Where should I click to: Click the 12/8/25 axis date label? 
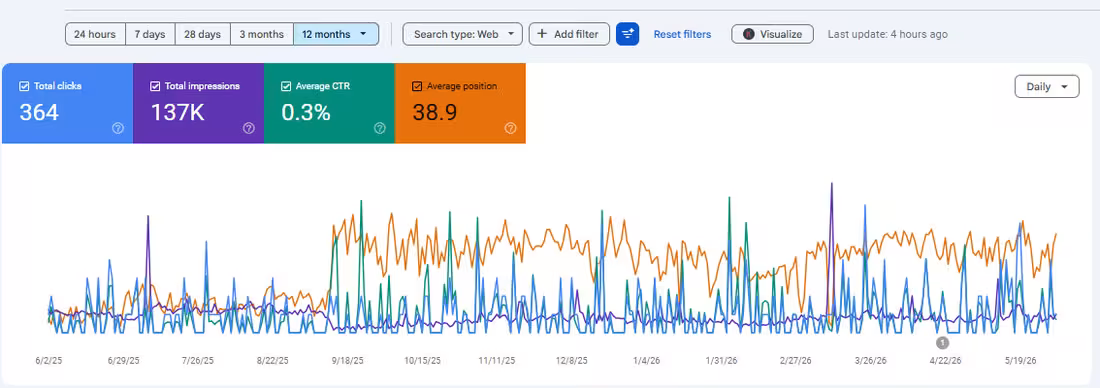click(572, 361)
